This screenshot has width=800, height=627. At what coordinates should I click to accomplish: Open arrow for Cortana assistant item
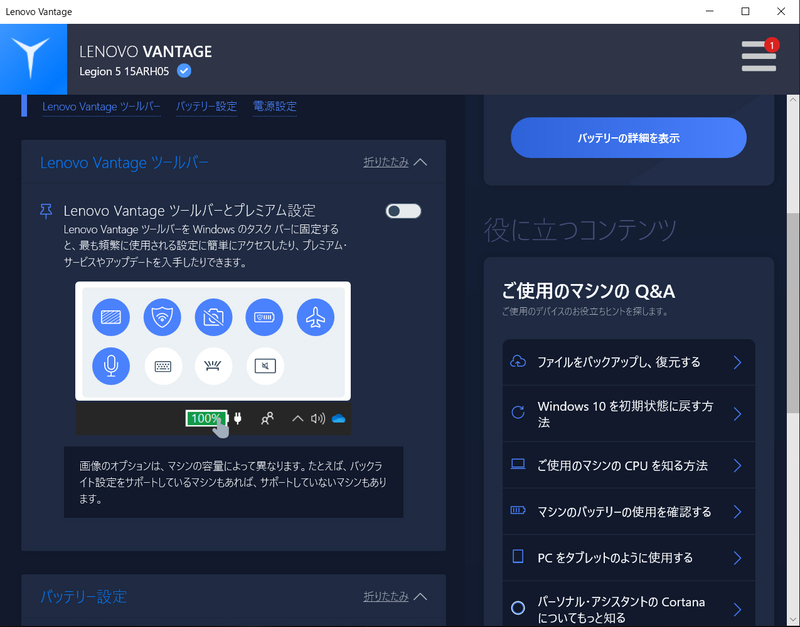(738, 609)
